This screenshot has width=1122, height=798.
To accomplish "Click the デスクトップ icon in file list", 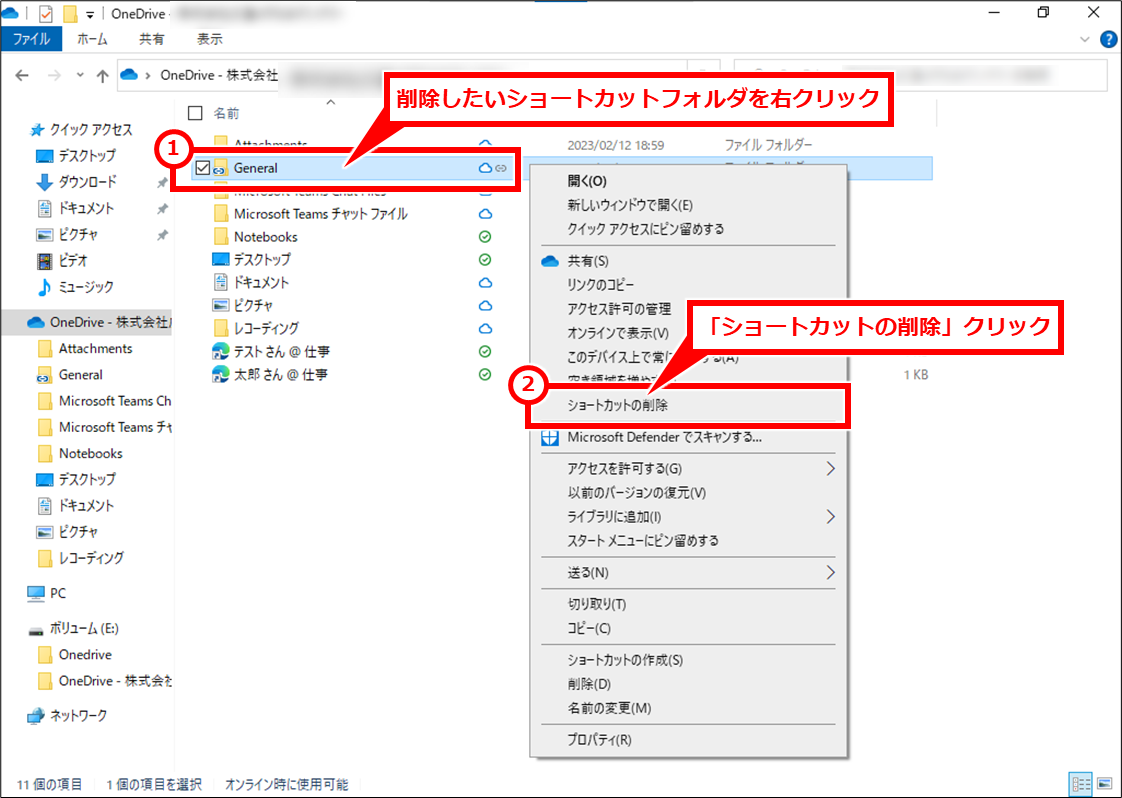I will [x=221, y=259].
